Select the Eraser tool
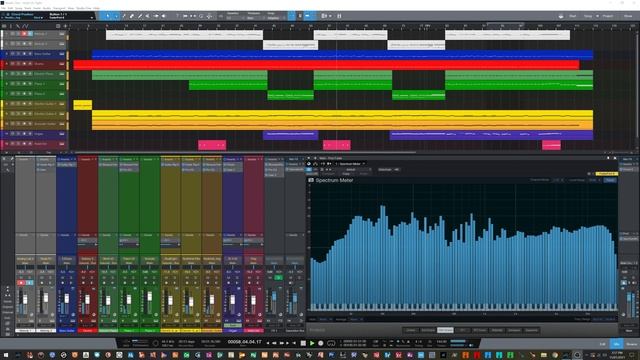 click(132, 16)
